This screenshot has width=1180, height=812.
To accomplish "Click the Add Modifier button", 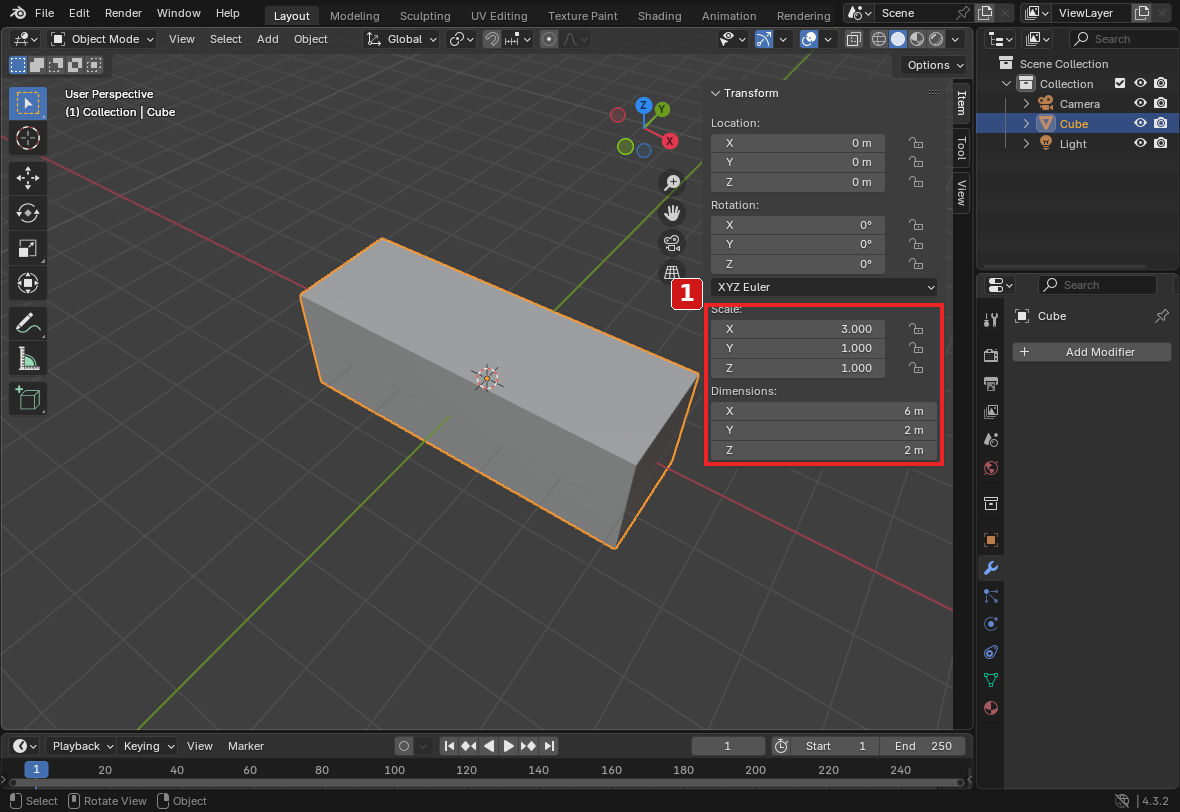I will click(x=1091, y=351).
